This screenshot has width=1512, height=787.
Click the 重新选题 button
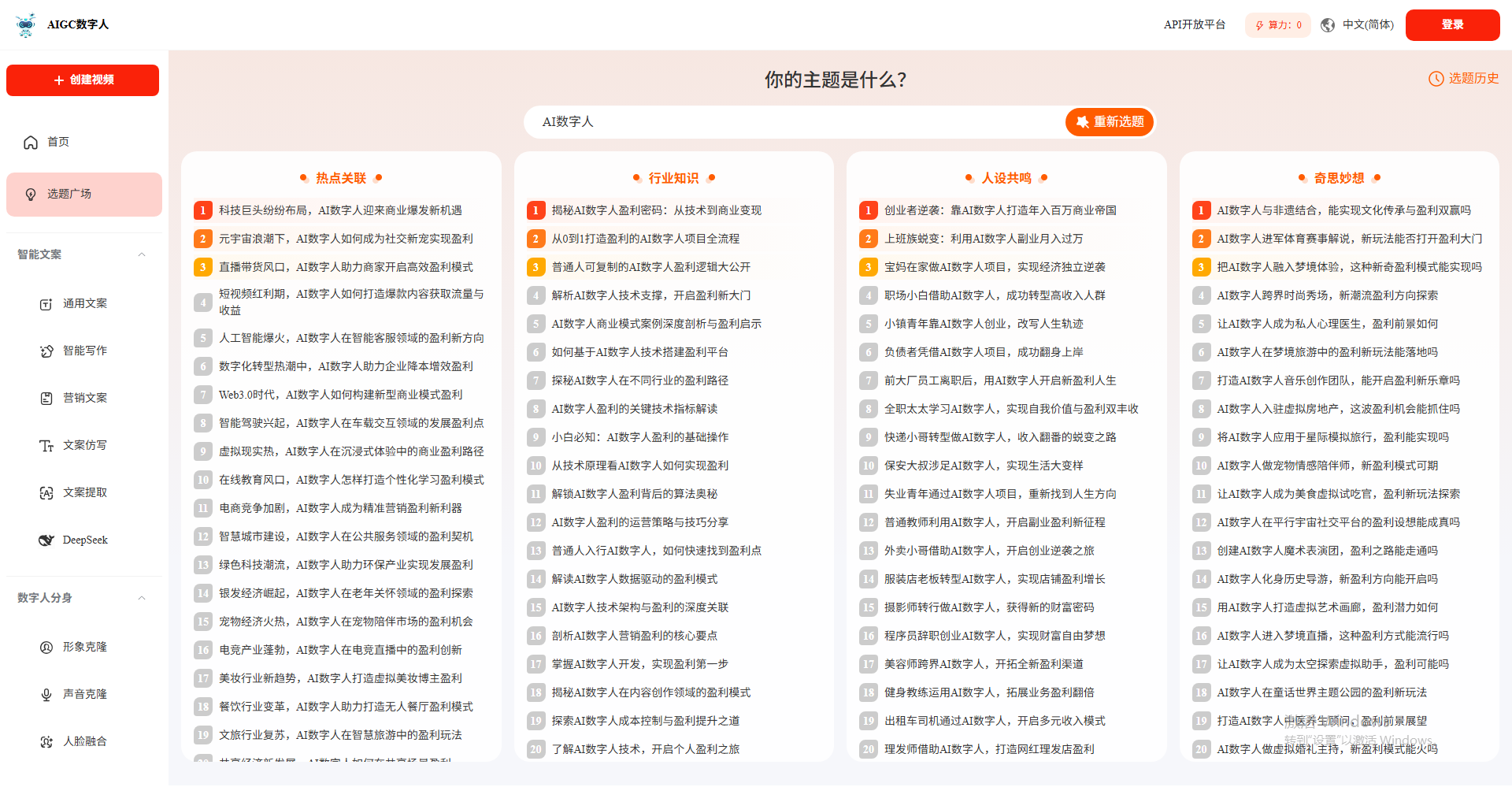[1110, 122]
